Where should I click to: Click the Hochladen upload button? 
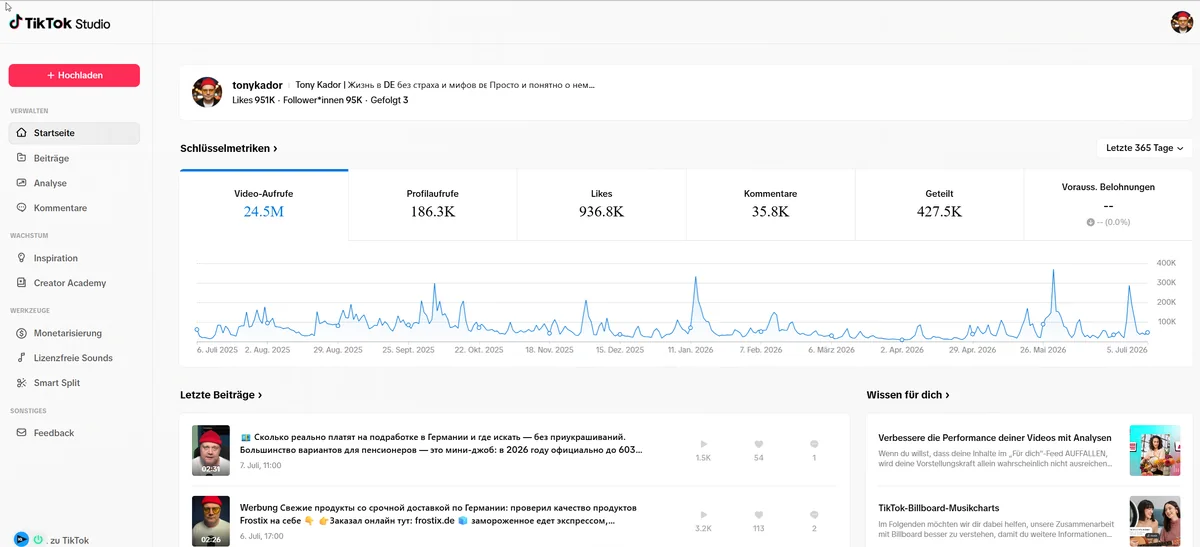click(74, 75)
